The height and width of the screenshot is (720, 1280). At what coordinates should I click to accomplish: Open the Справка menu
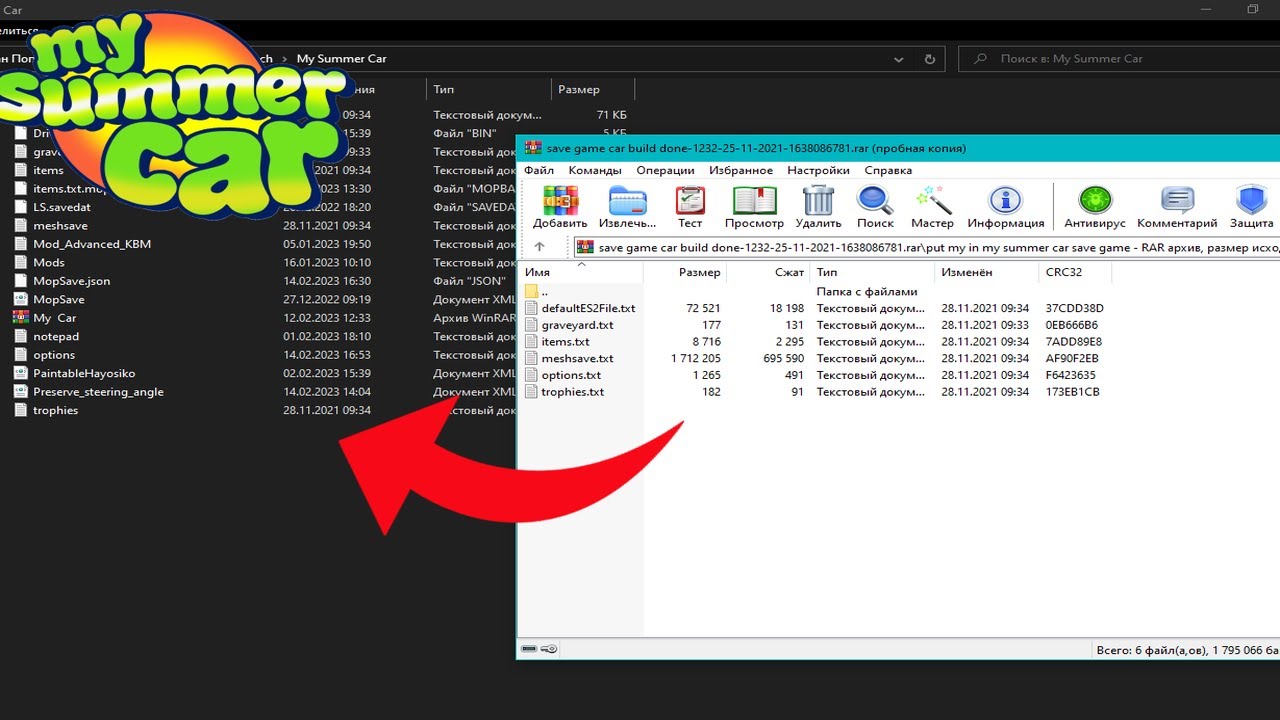(888, 170)
